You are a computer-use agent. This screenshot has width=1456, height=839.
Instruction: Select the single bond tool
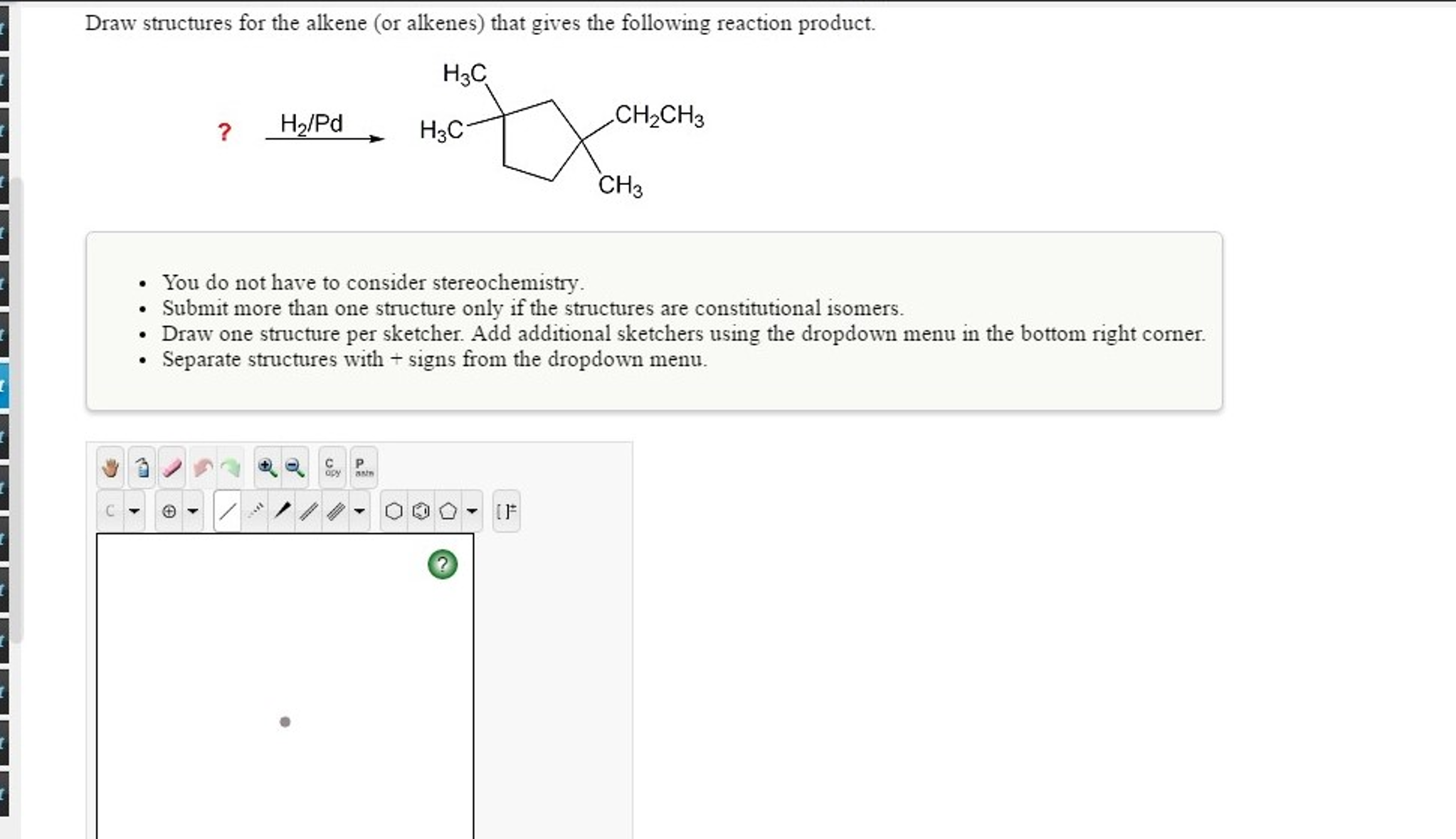click(228, 510)
